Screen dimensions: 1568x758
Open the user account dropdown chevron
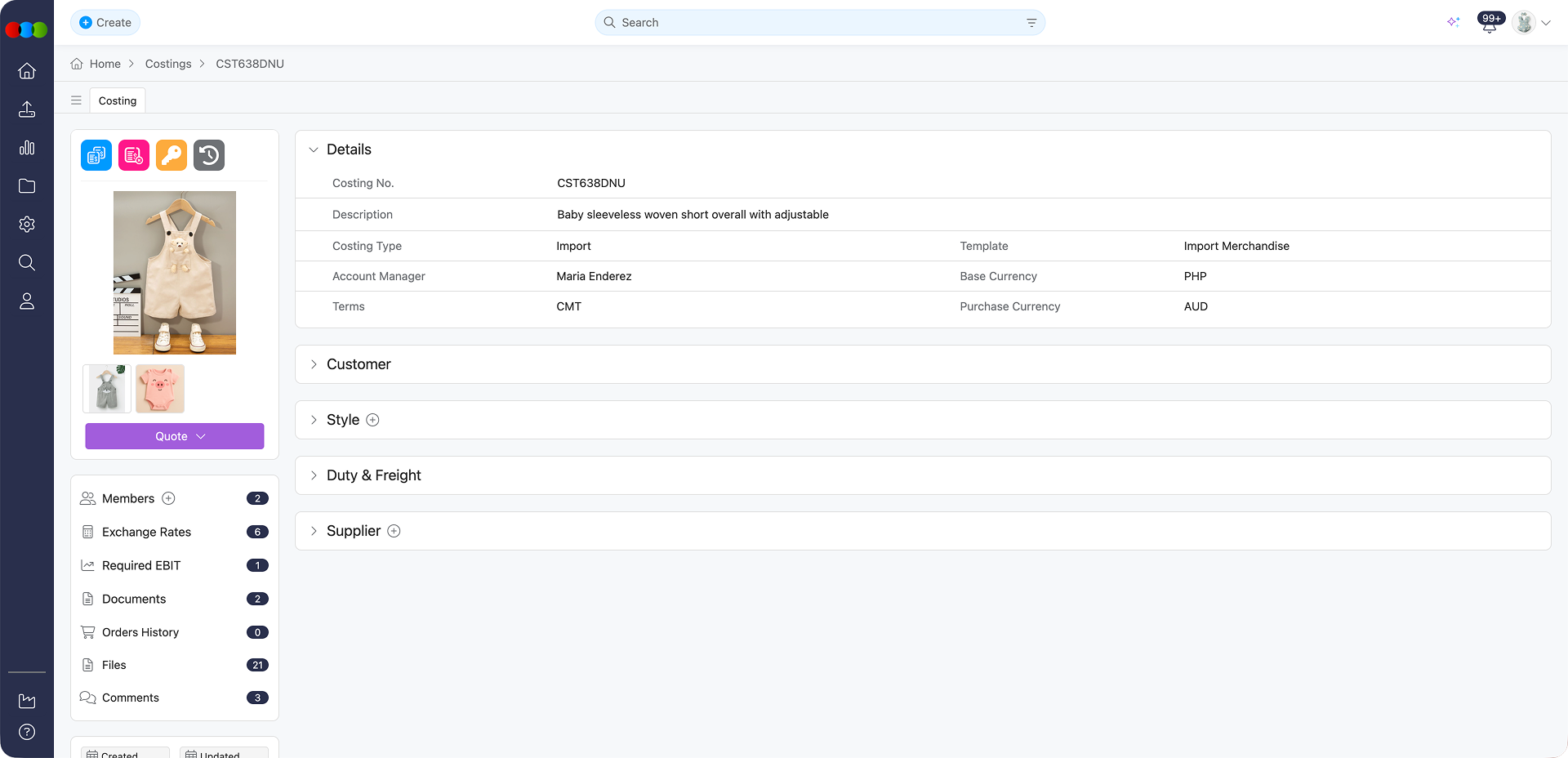[x=1548, y=23]
